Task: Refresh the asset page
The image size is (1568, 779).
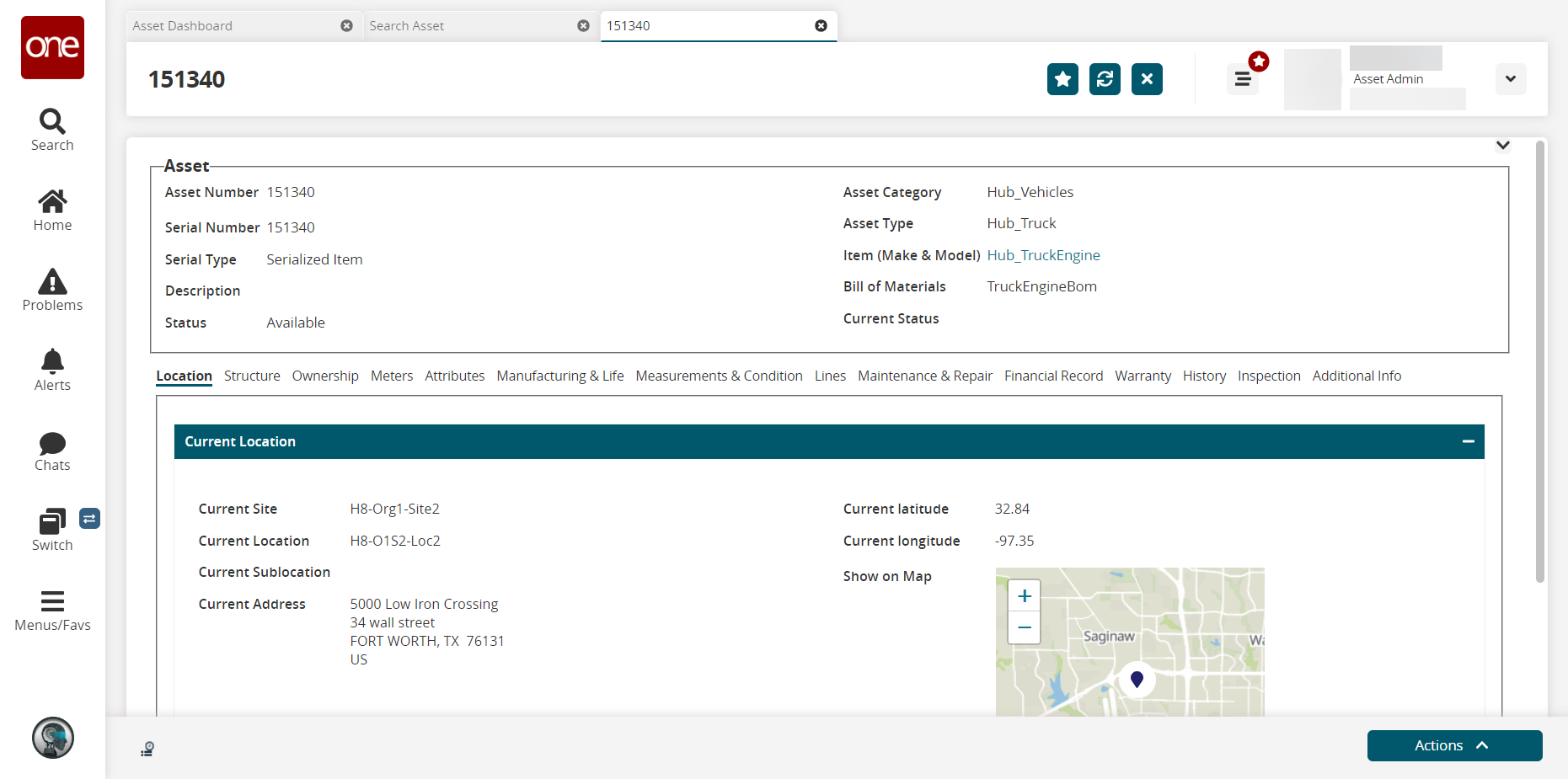Action: coord(1105,79)
